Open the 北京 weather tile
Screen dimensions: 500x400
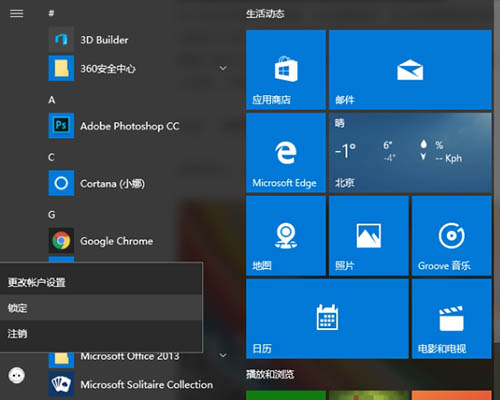(x=410, y=153)
